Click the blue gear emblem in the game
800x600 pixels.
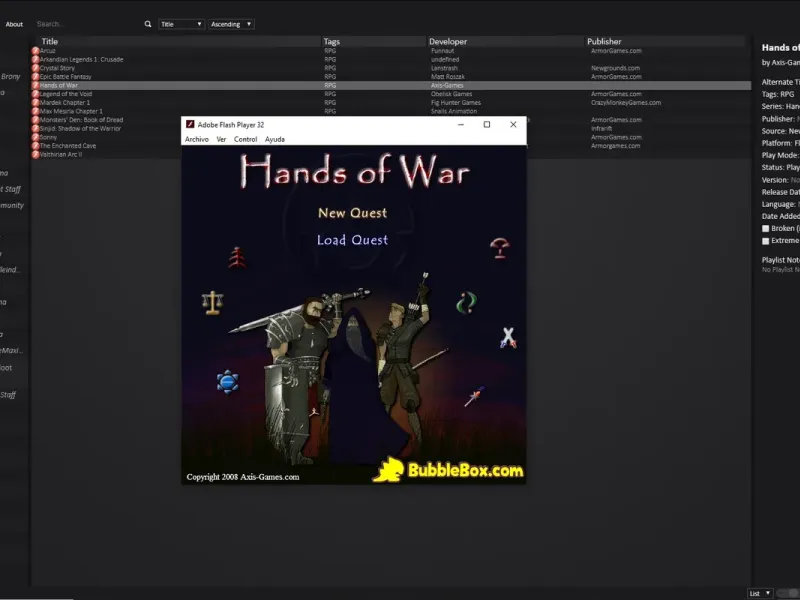[x=228, y=382]
